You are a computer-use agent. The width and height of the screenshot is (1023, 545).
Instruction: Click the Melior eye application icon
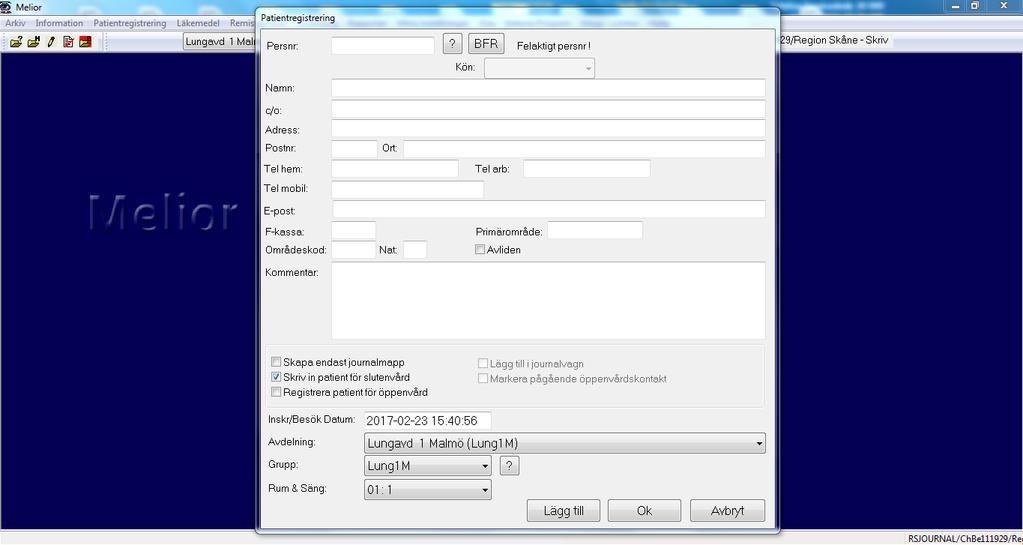point(7,6)
